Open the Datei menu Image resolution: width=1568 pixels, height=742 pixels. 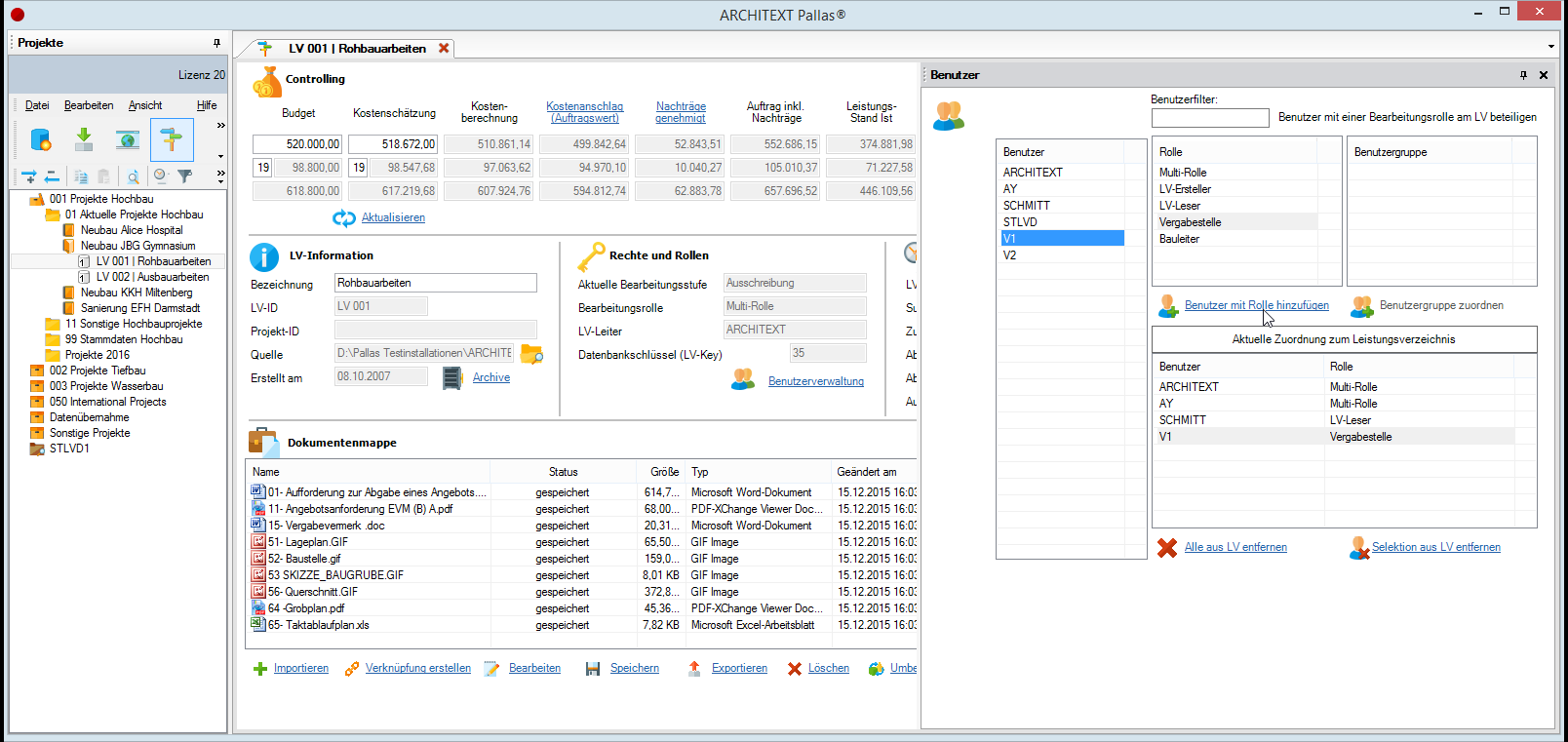[37, 105]
